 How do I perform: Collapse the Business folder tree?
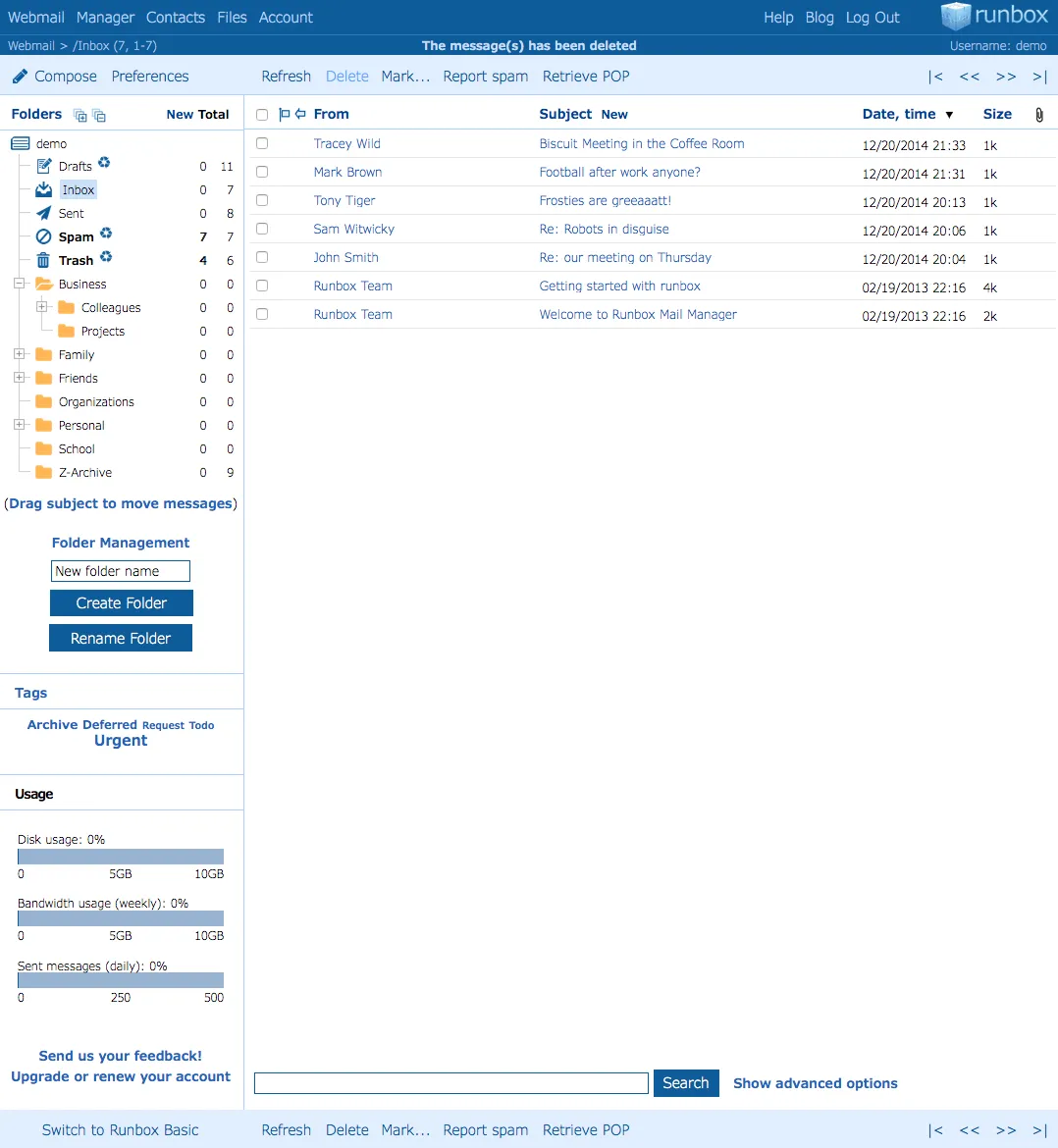click(x=18, y=283)
